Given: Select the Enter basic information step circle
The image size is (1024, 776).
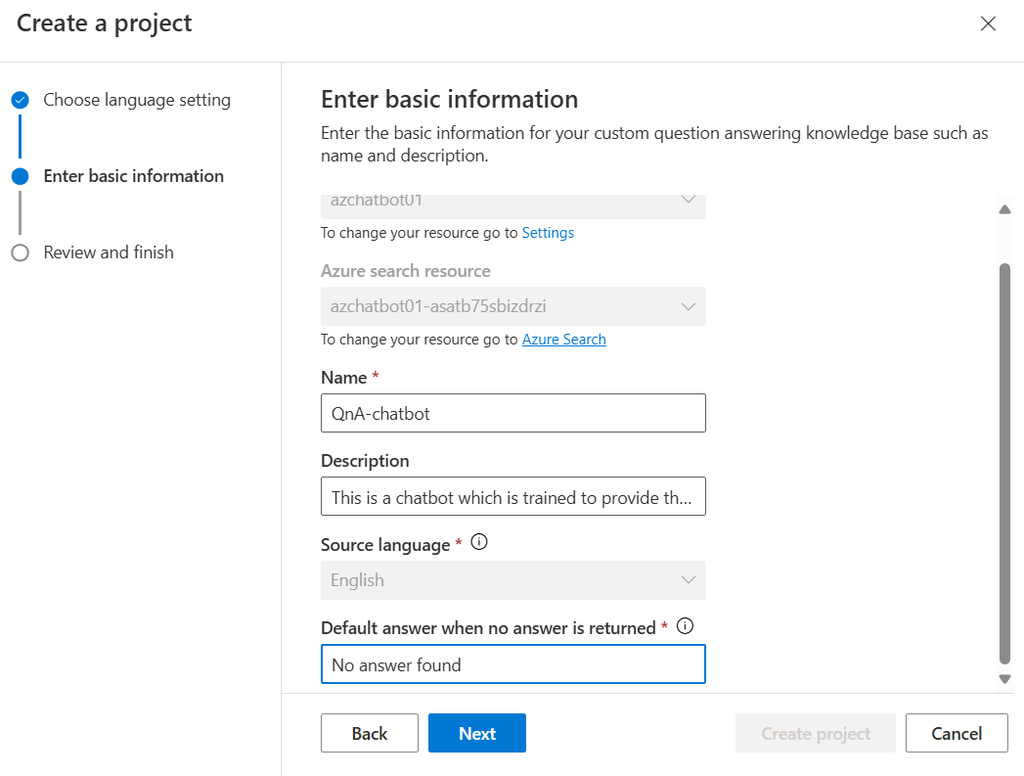Looking at the screenshot, I should click(x=20, y=176).
